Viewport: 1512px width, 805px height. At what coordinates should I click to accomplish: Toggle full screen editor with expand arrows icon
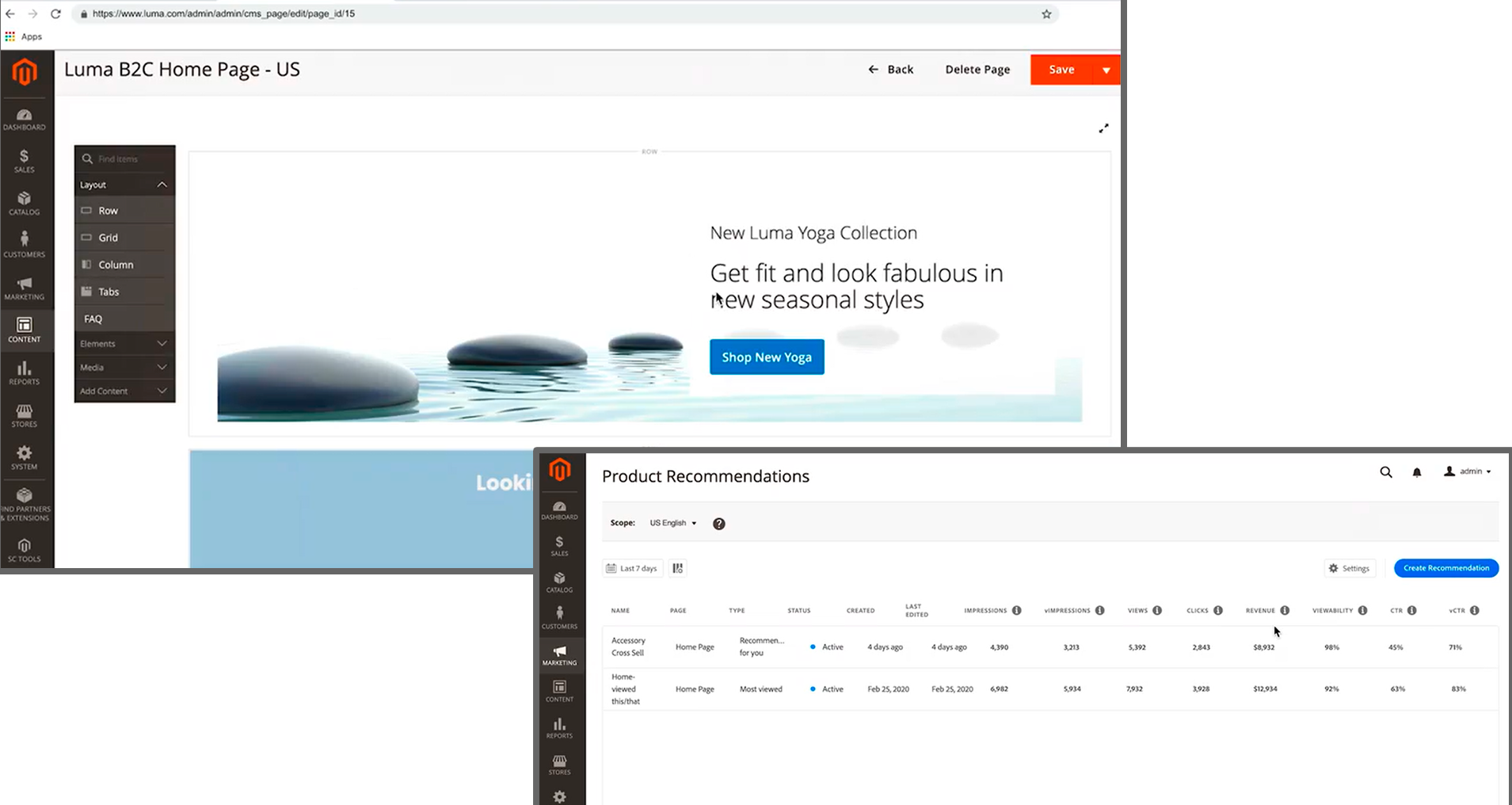pyautogui.click(x=1103, y=128)
